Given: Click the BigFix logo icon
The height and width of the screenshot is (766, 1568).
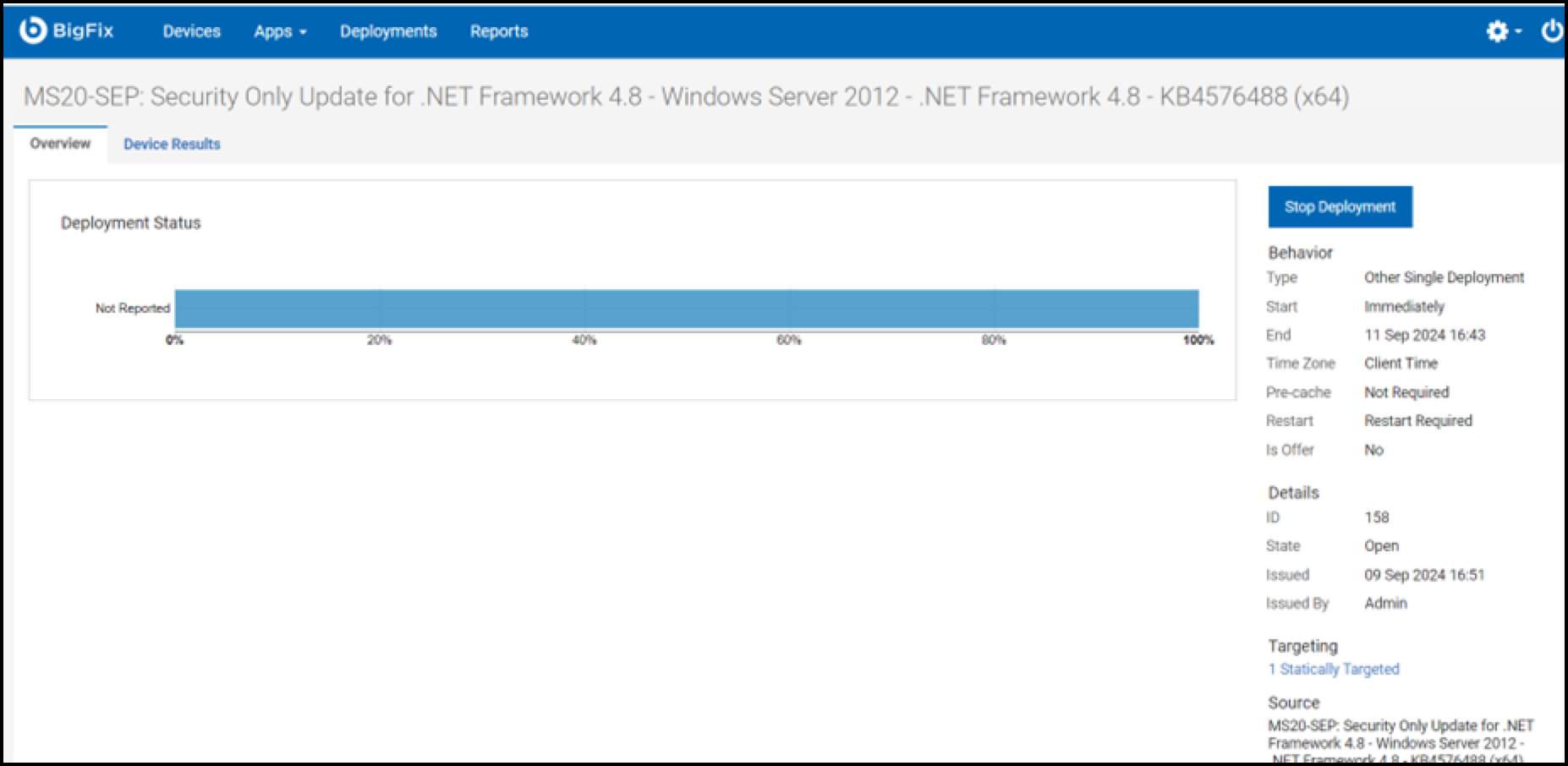Looking at the screenshot, I should pyautogui.click(x=32, y=30).
